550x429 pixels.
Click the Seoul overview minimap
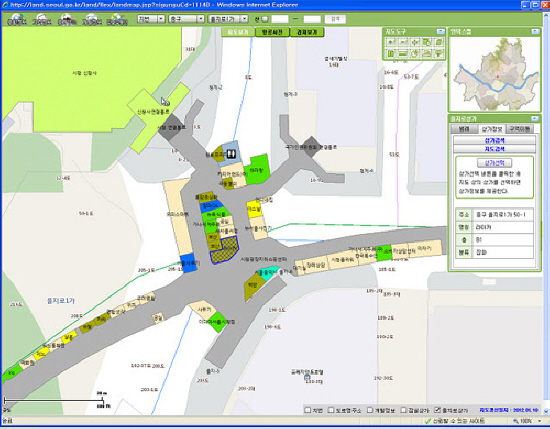(495, 74)
